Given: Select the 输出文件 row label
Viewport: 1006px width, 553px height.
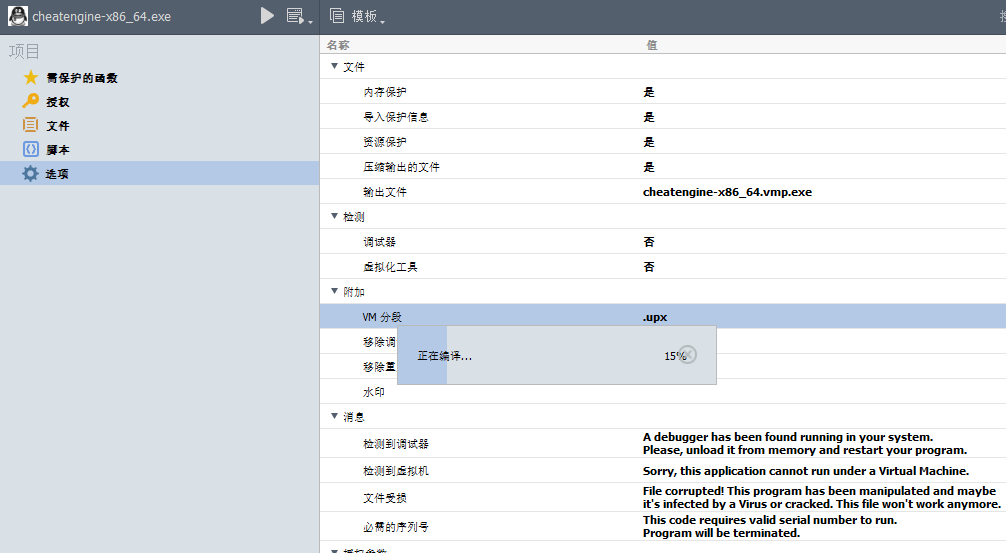Looking at the screenshot, I should coord(385,192).
